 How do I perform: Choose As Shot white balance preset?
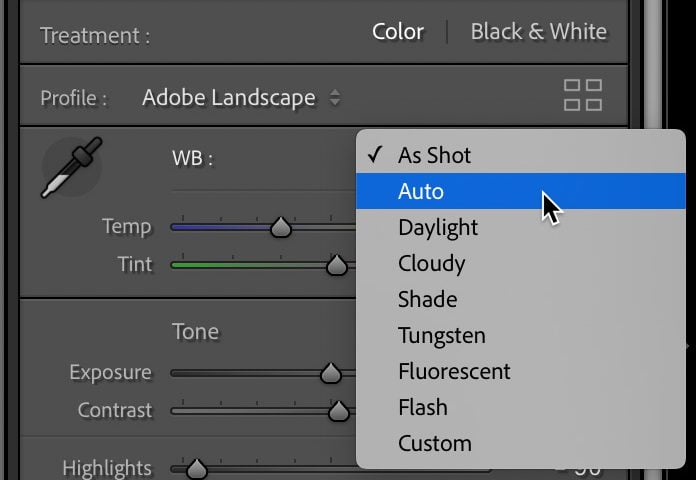coord(434,155)
